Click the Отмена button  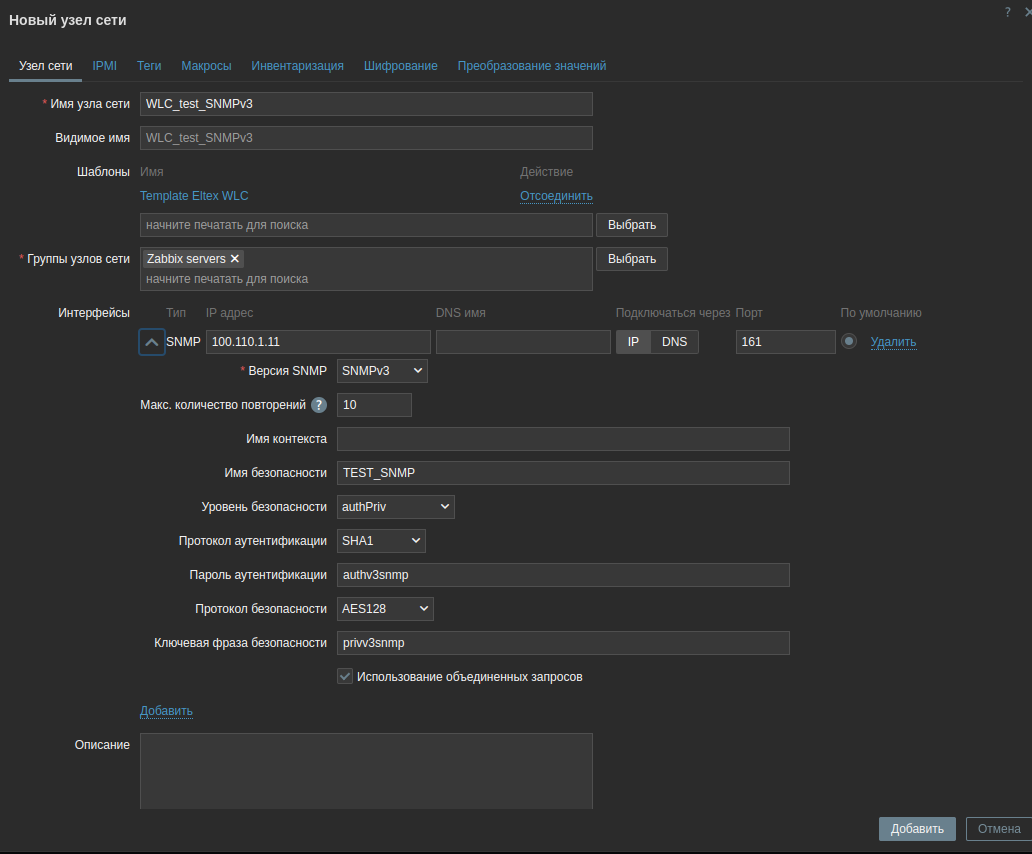[998, 829]
